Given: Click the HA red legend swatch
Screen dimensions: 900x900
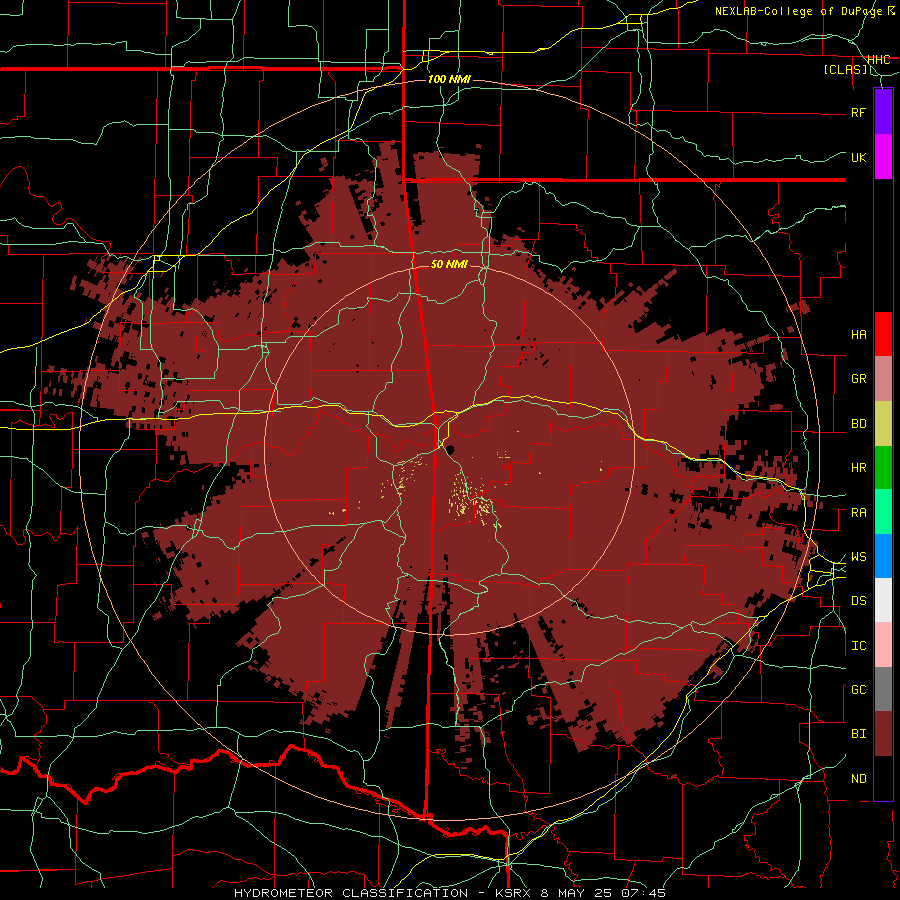Looking at the screenshot, I should pyautogui.click(x=883, y=334).
